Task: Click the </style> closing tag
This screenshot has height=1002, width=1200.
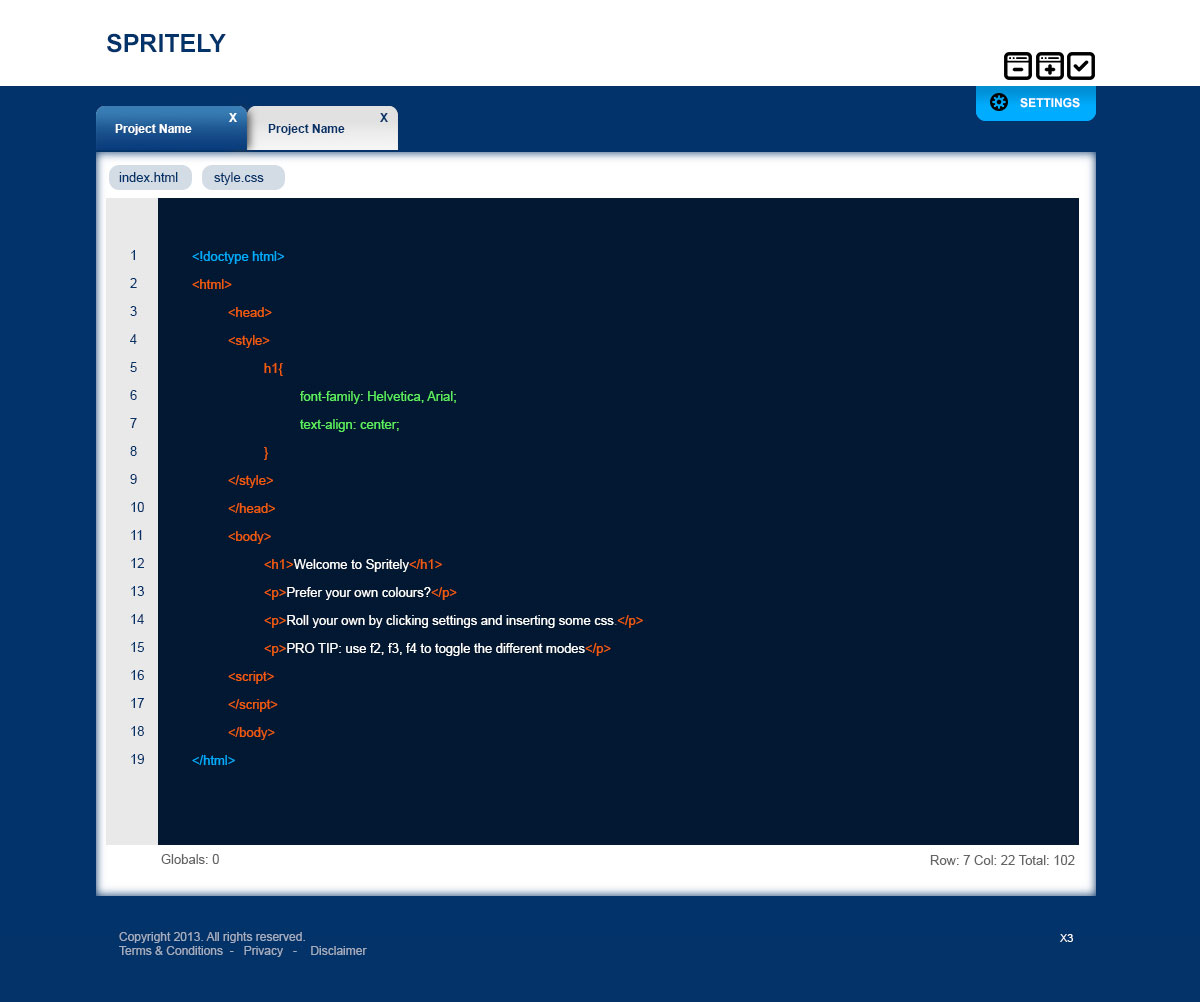Action: [x=251, y=481]
